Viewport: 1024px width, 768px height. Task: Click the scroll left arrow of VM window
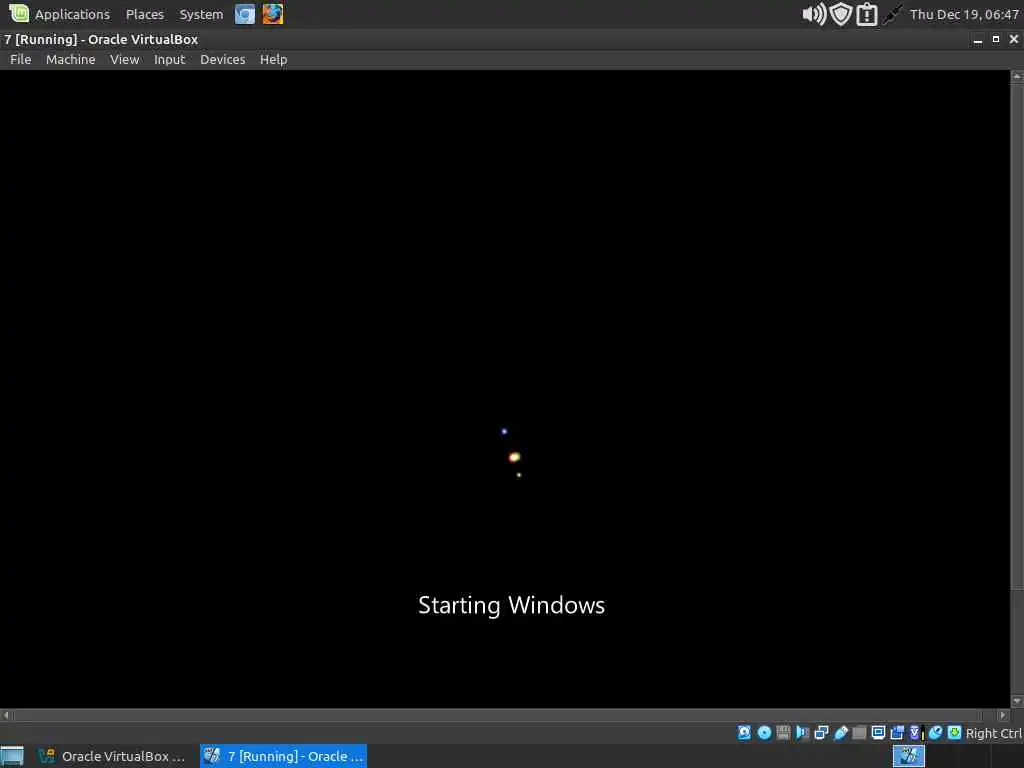tap(7, 715)
